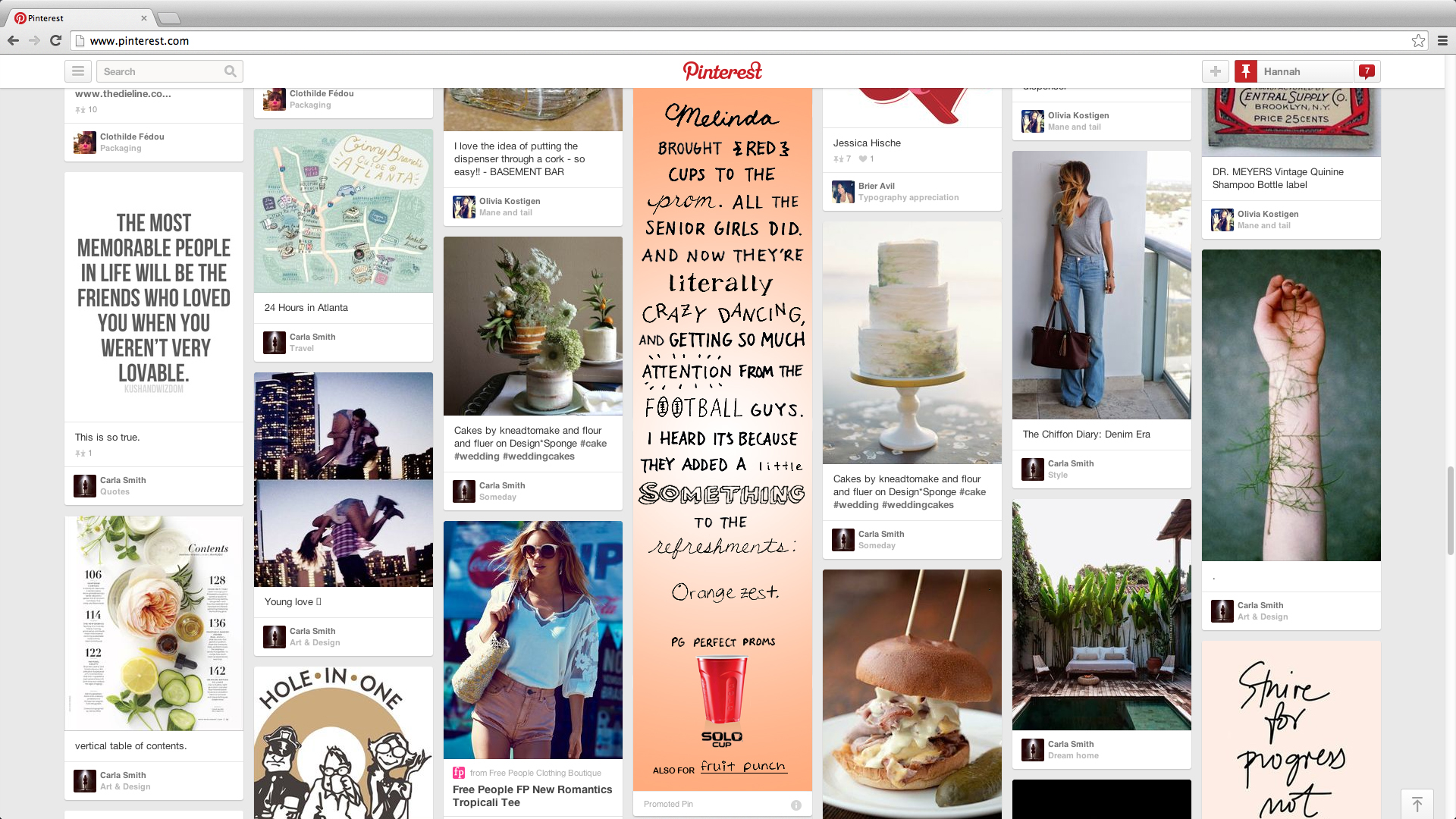1456x819 pixels.
Task: Open the Young love couple photo pin
Action: tap(344, 479)
